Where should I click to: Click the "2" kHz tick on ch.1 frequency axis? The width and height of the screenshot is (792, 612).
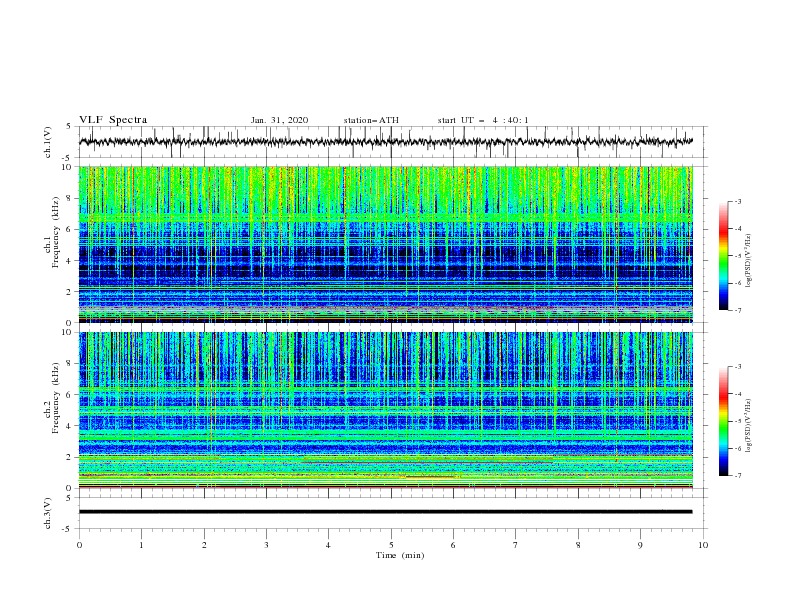point(70,292)
